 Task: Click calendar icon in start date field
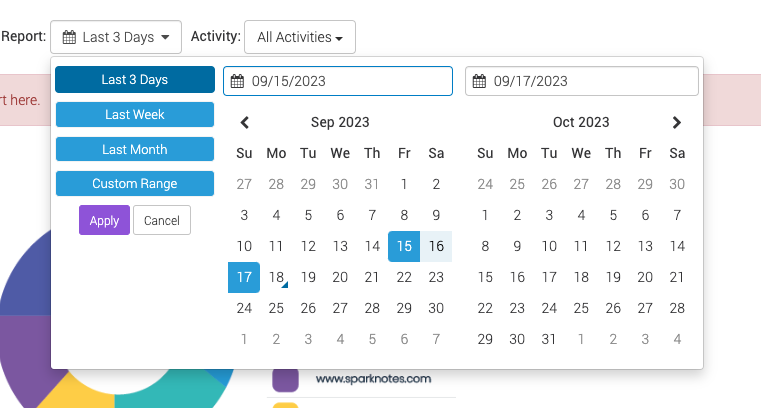[237, 81]
